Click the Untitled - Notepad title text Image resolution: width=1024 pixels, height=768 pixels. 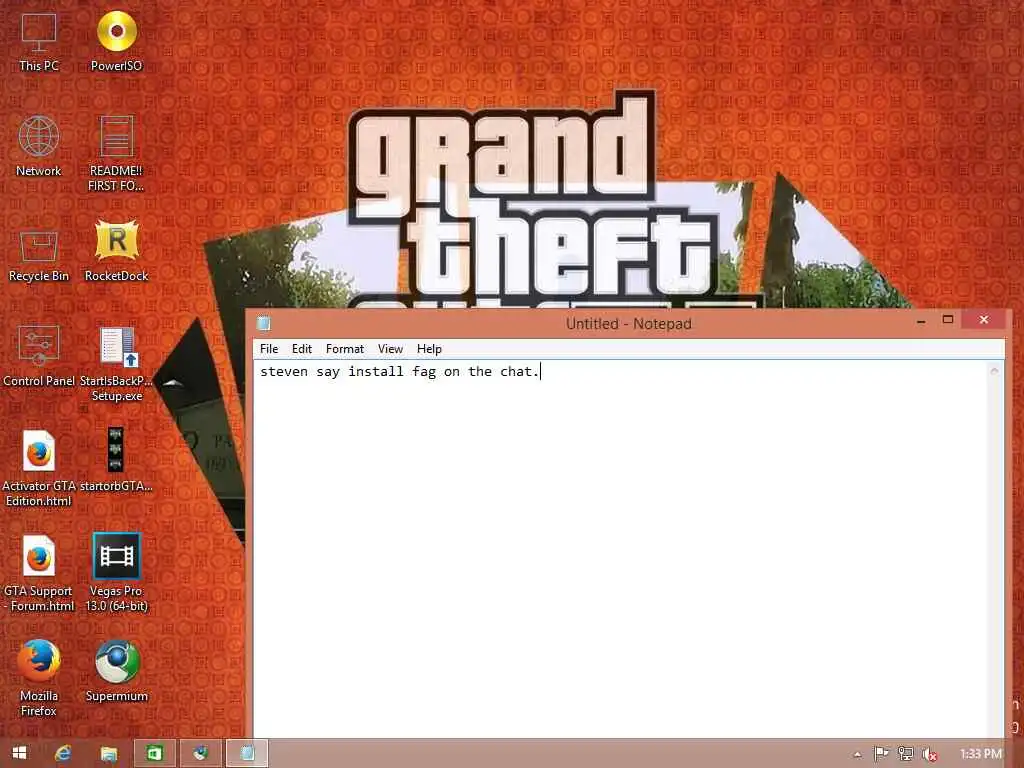(629, 324)
